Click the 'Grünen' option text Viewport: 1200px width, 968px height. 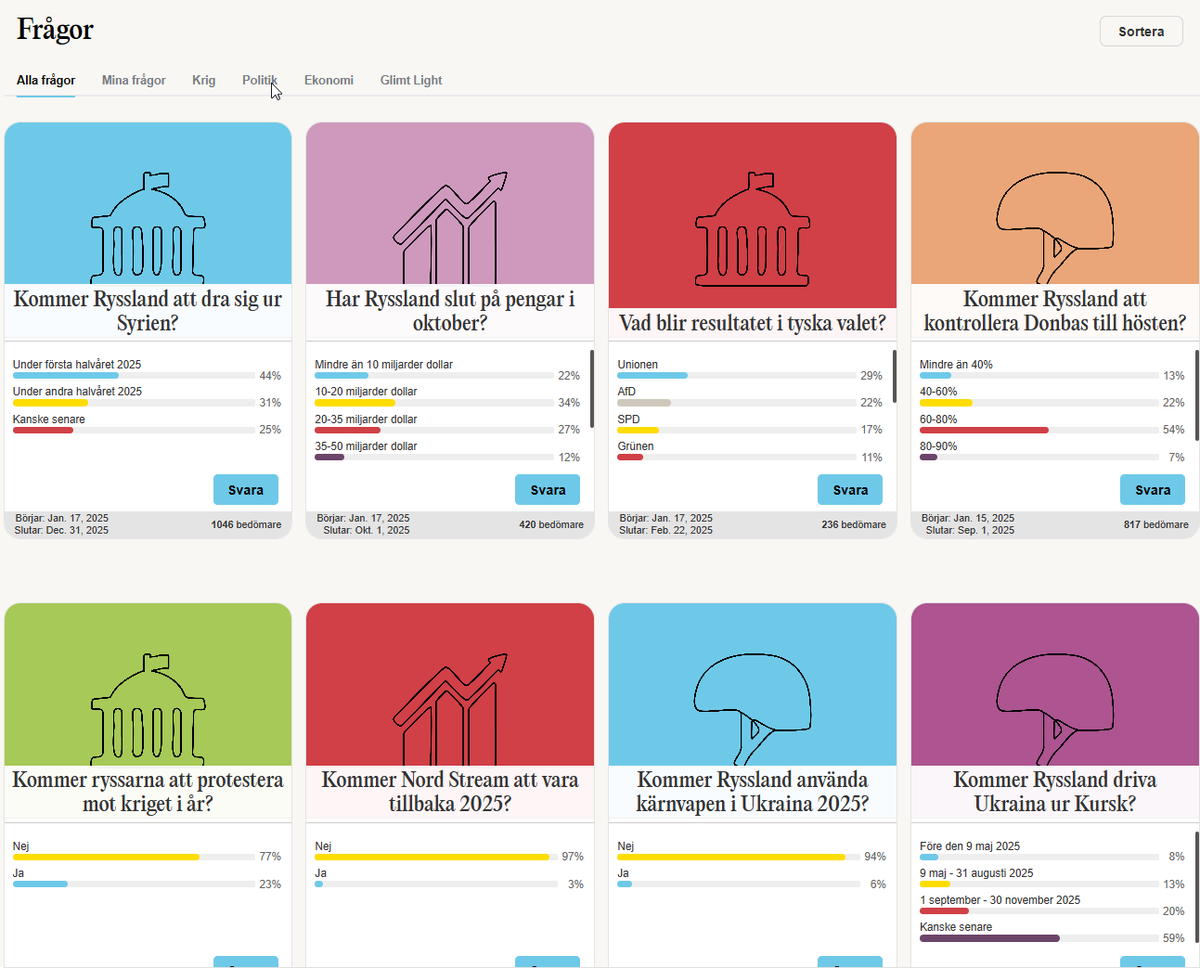[635, 446]
